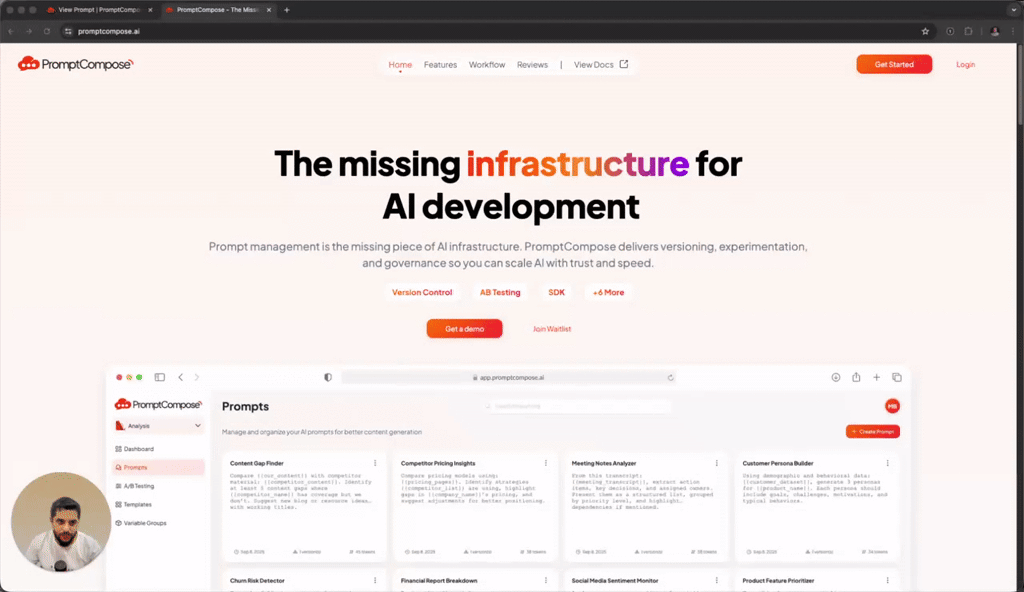Select Variable Groups in app preview sidebar
The image size is (1024, 592).
pos(158,523)
